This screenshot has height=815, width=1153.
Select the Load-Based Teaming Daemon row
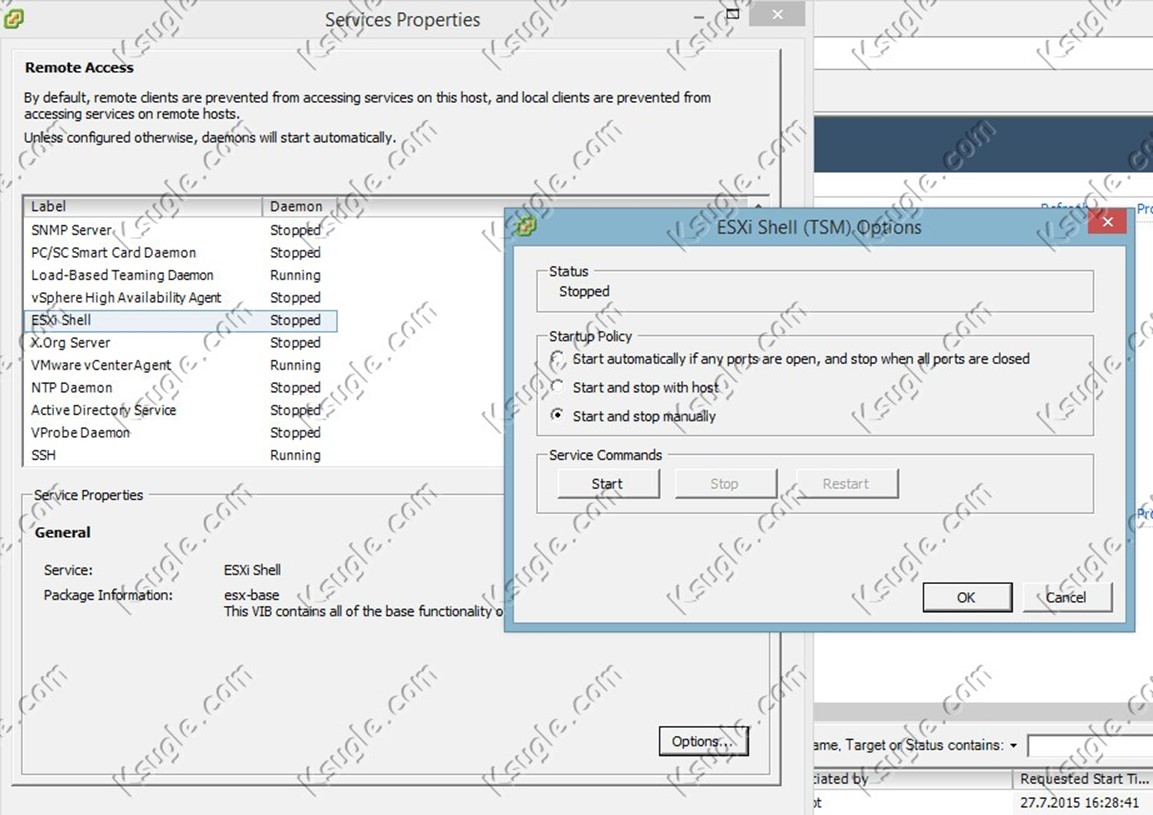point(180,275)
